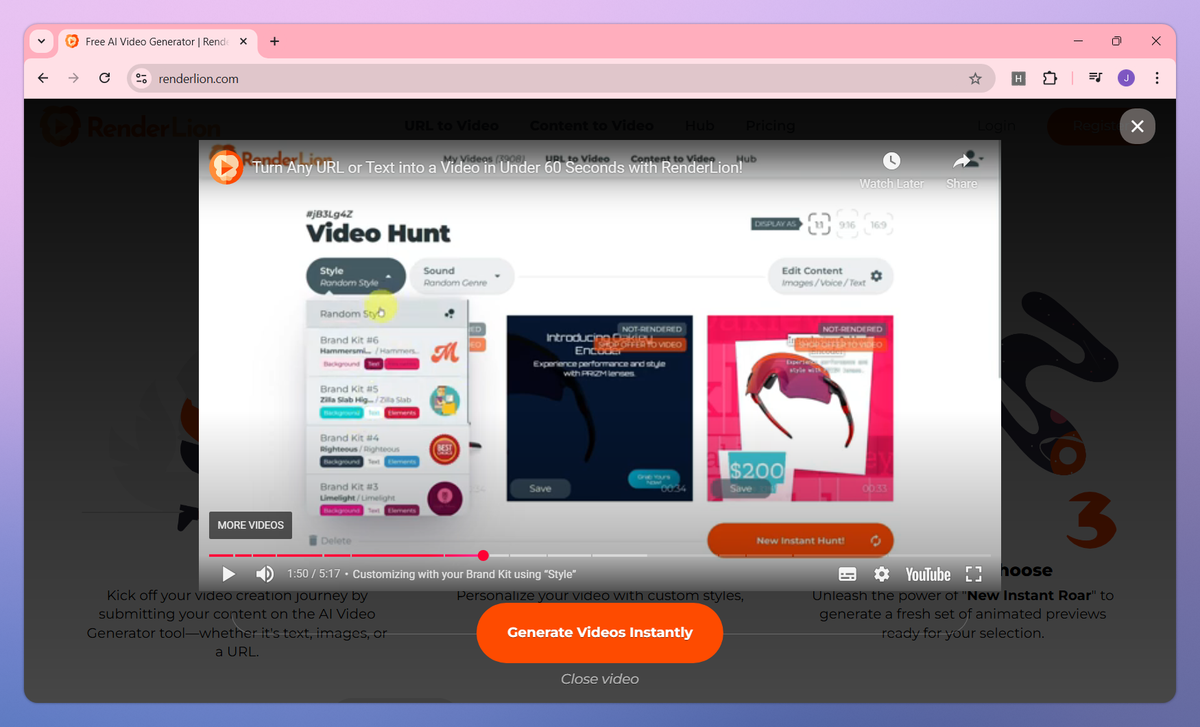
Task: Play the YouTube video
Action: 228,574
